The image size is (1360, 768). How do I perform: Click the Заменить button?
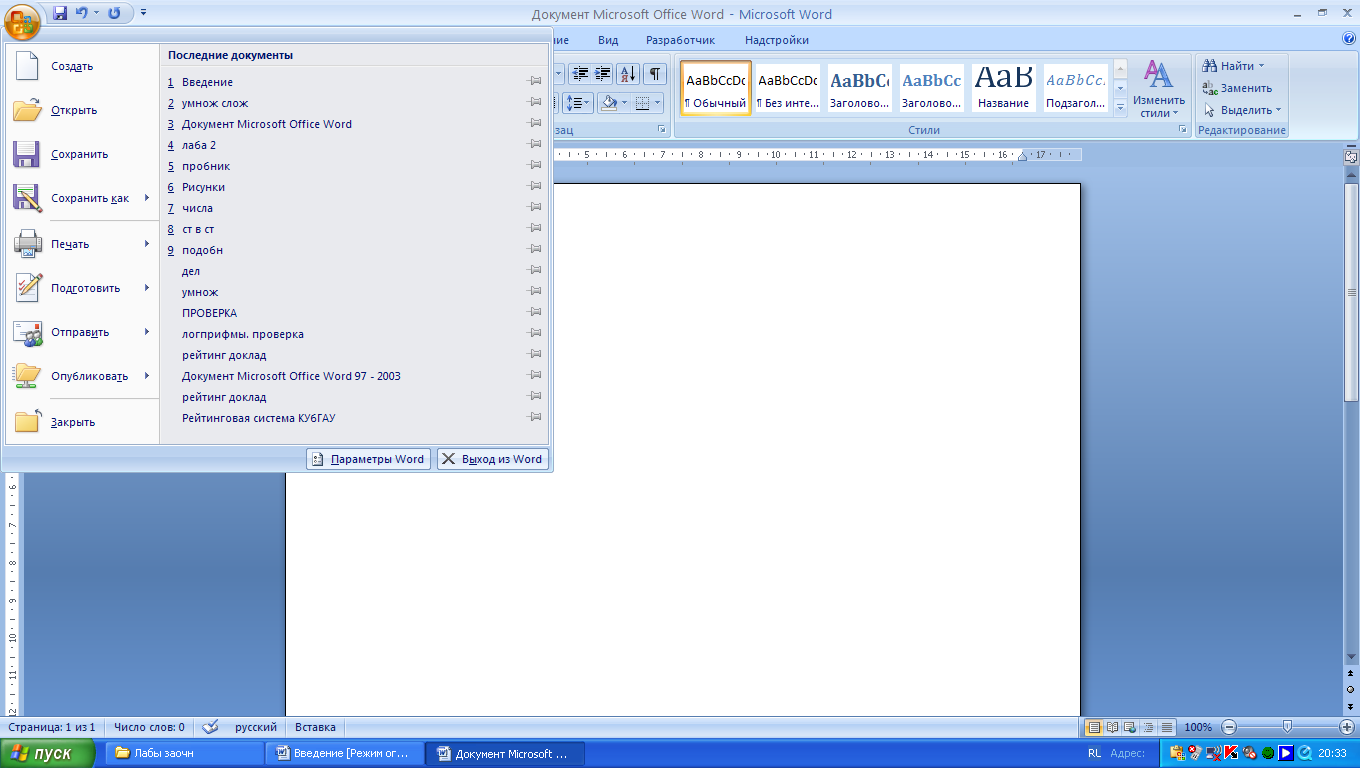(1238, 88)
